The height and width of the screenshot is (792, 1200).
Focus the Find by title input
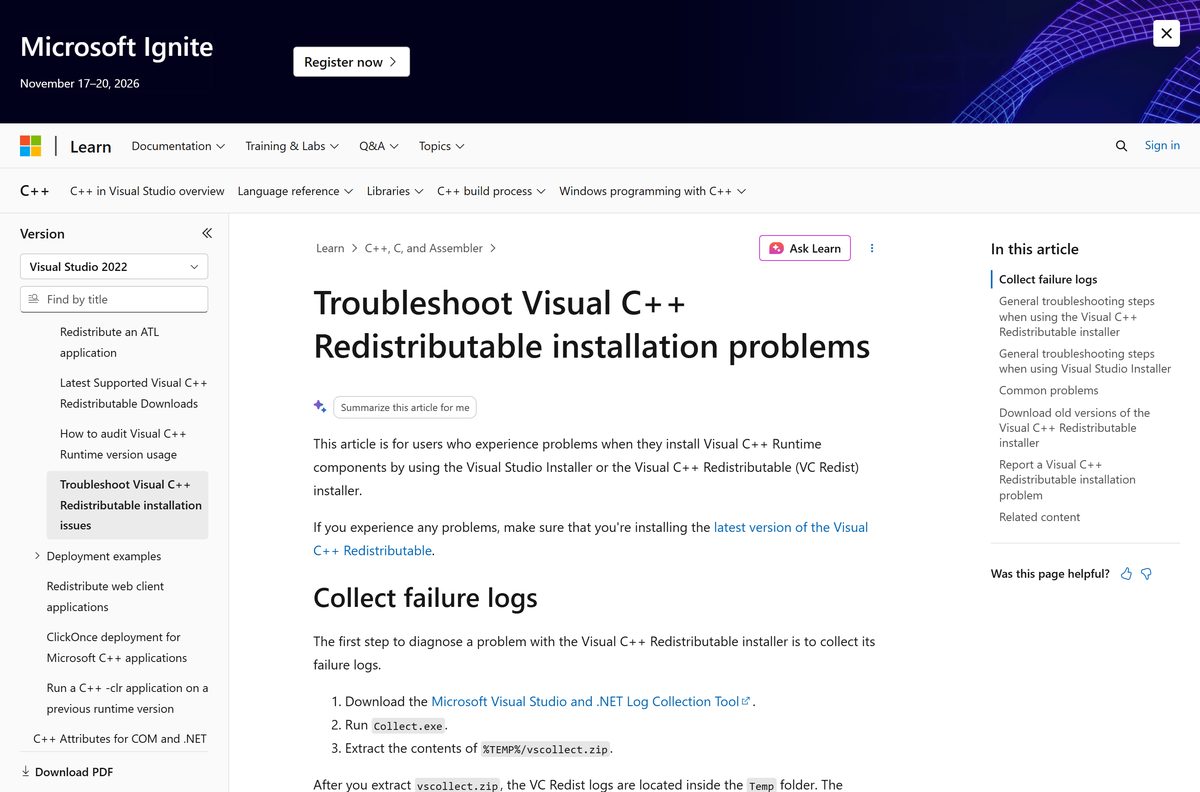pyautogui.click(x=114, y=299)
